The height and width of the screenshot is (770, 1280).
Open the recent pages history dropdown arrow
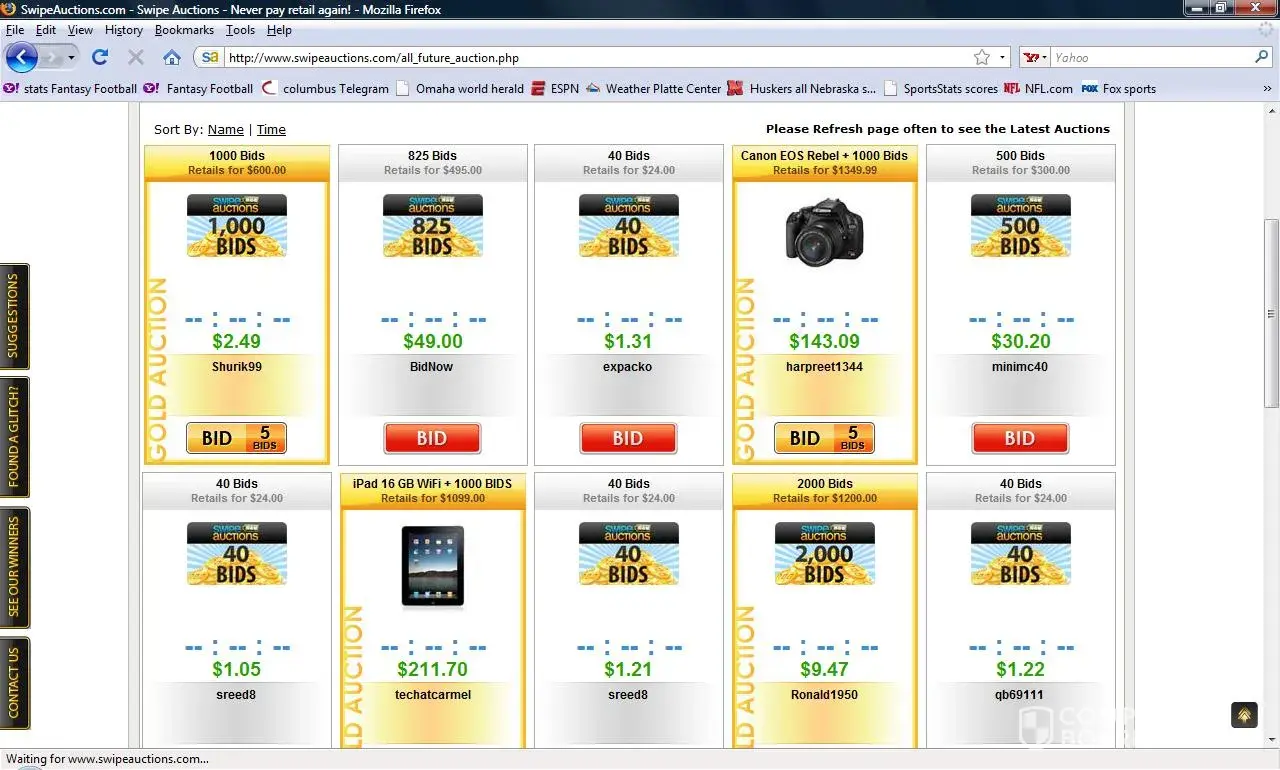pos(72,58)
